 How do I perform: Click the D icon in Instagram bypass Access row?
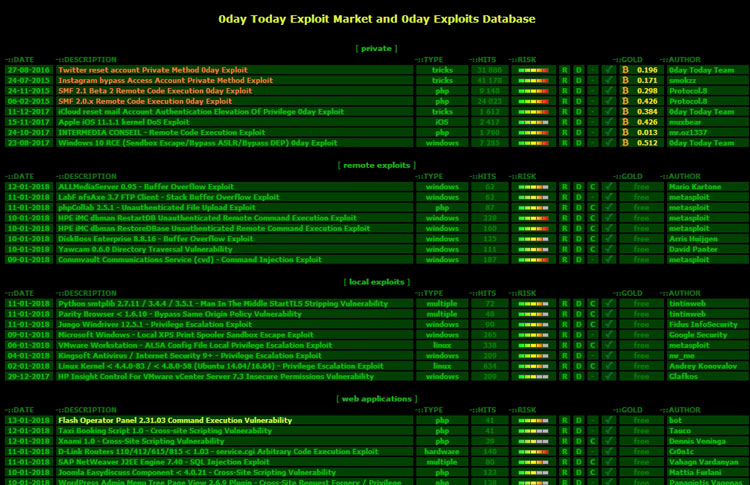tap(579, 80)
